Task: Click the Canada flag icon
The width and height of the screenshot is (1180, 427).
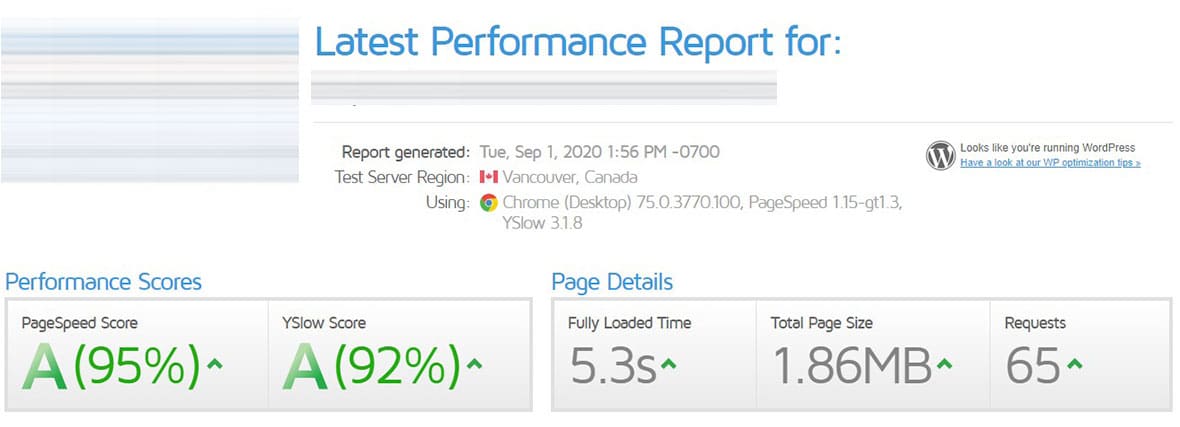Action: [488, 178]
